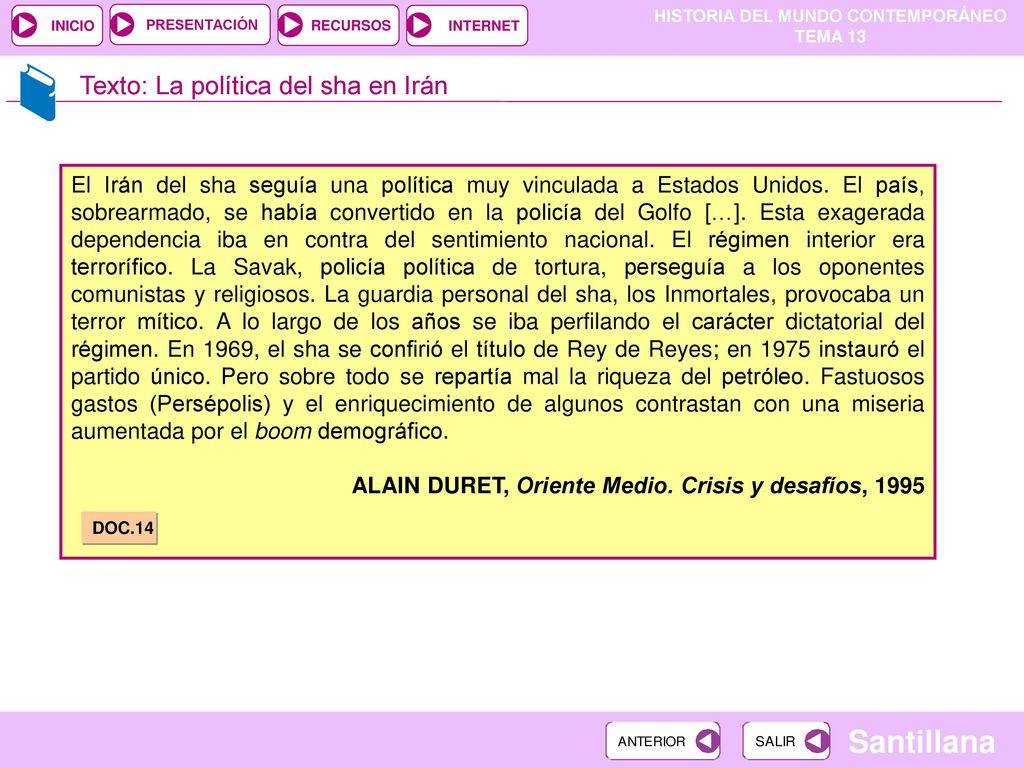Click the play arrow icon beside INICIO
The image size is (1024, 768).
[26, 25]
